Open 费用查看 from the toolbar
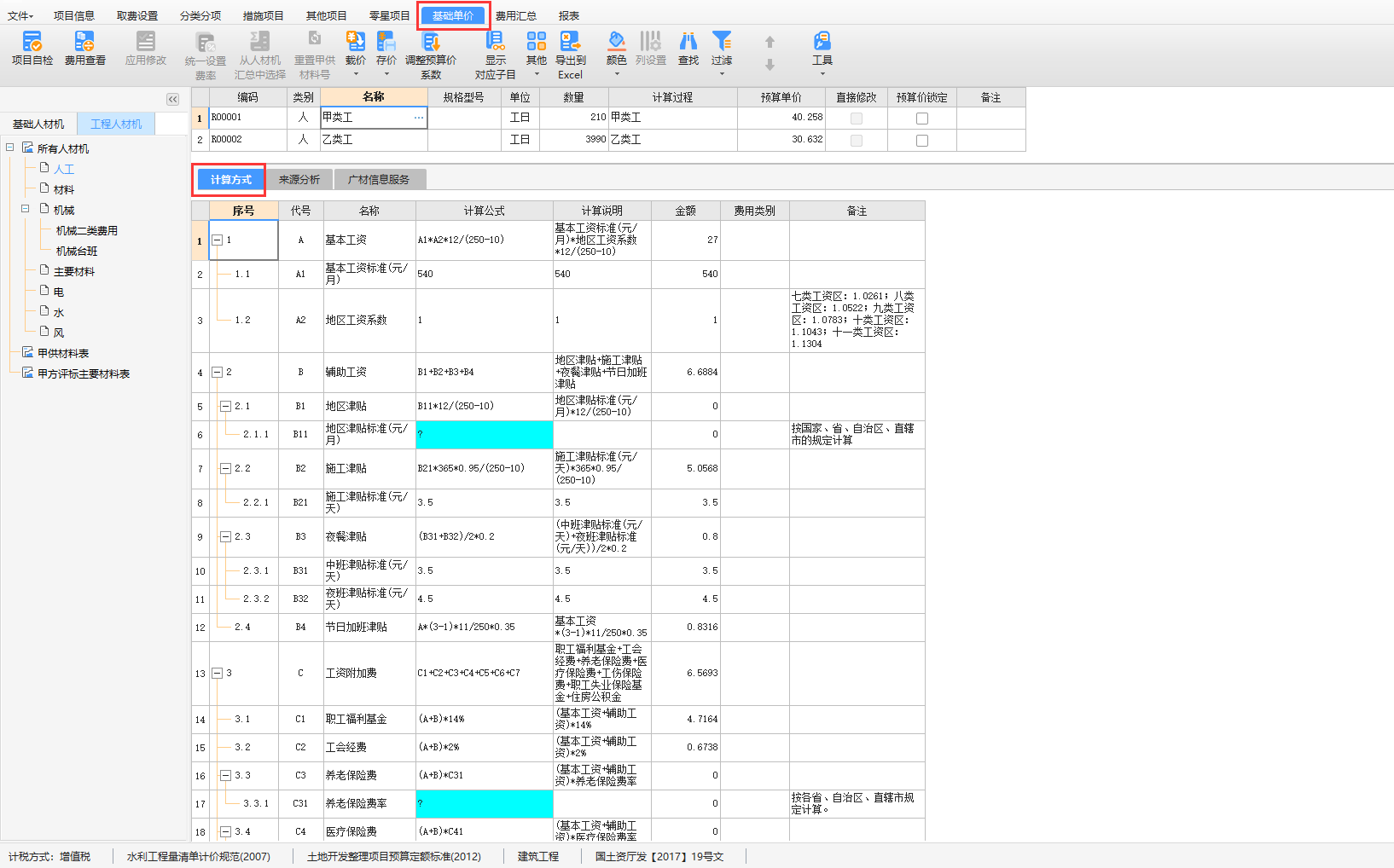The width and height of the screenshot is (1394, 868). [84, 42]
